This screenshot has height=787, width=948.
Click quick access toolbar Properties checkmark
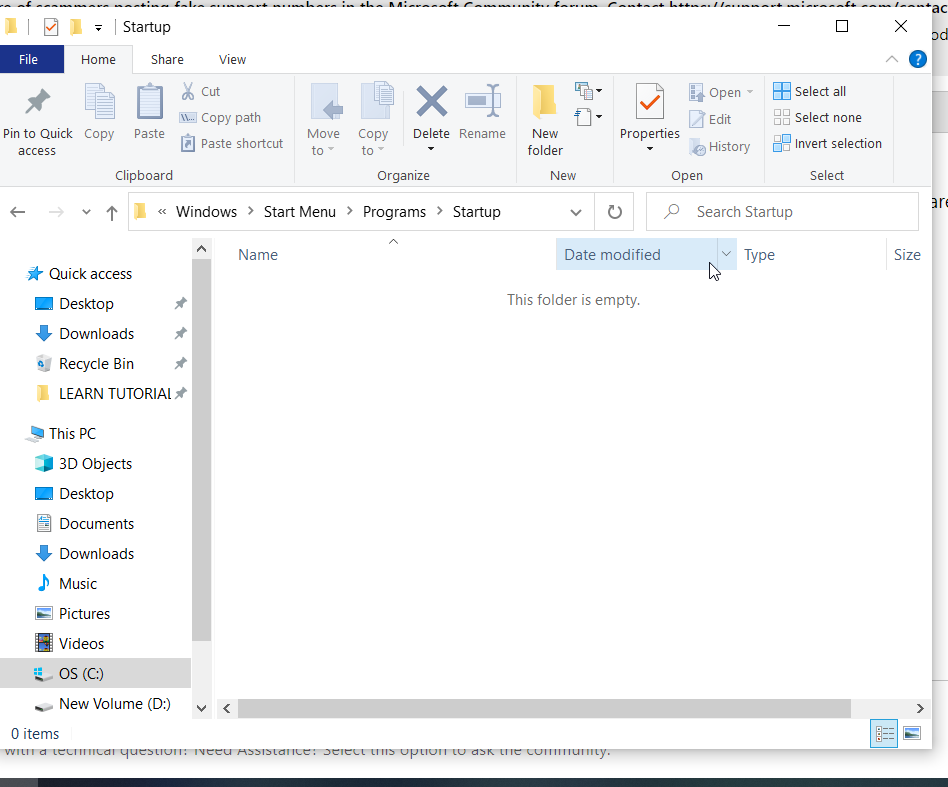pos(51,27)
